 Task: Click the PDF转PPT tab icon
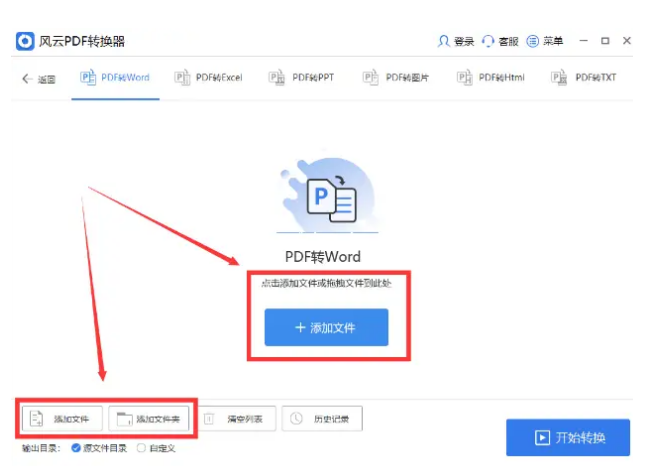coord(276,77)
